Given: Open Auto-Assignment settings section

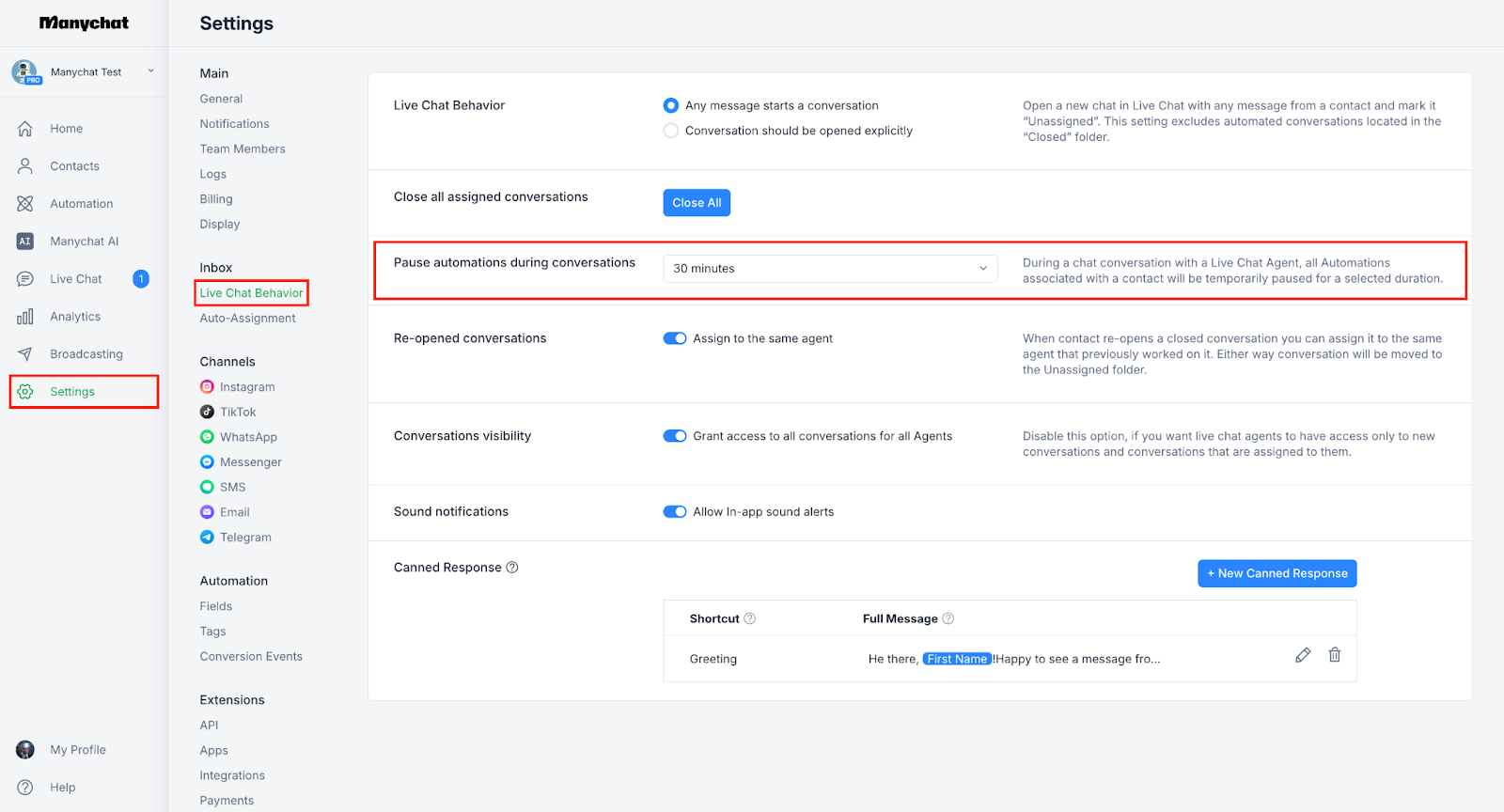Looking at the screenshot, I should (x=247, y=319).
